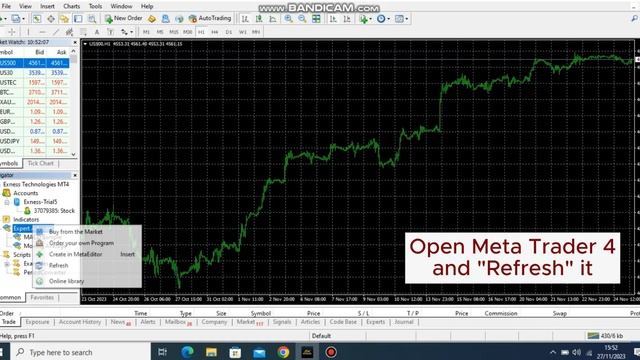The image size is (640, 360).
Task: Switch chart to bar chart icon
Action: point(245,18)
